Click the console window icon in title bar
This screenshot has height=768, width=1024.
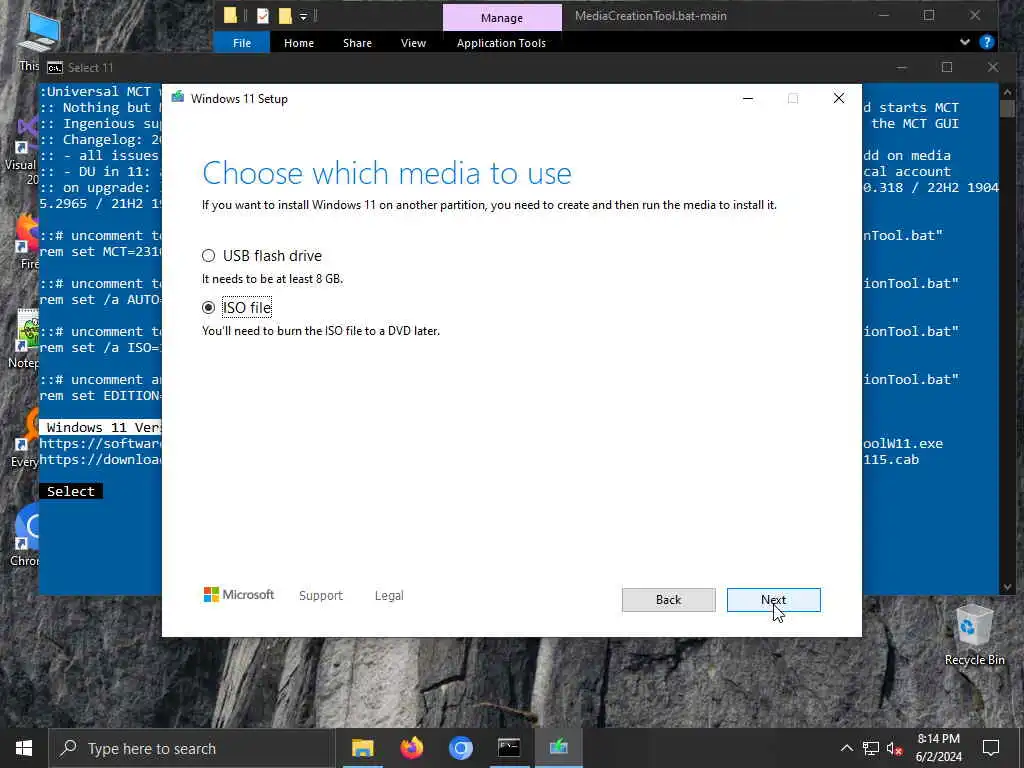click(x=55, y=68)
